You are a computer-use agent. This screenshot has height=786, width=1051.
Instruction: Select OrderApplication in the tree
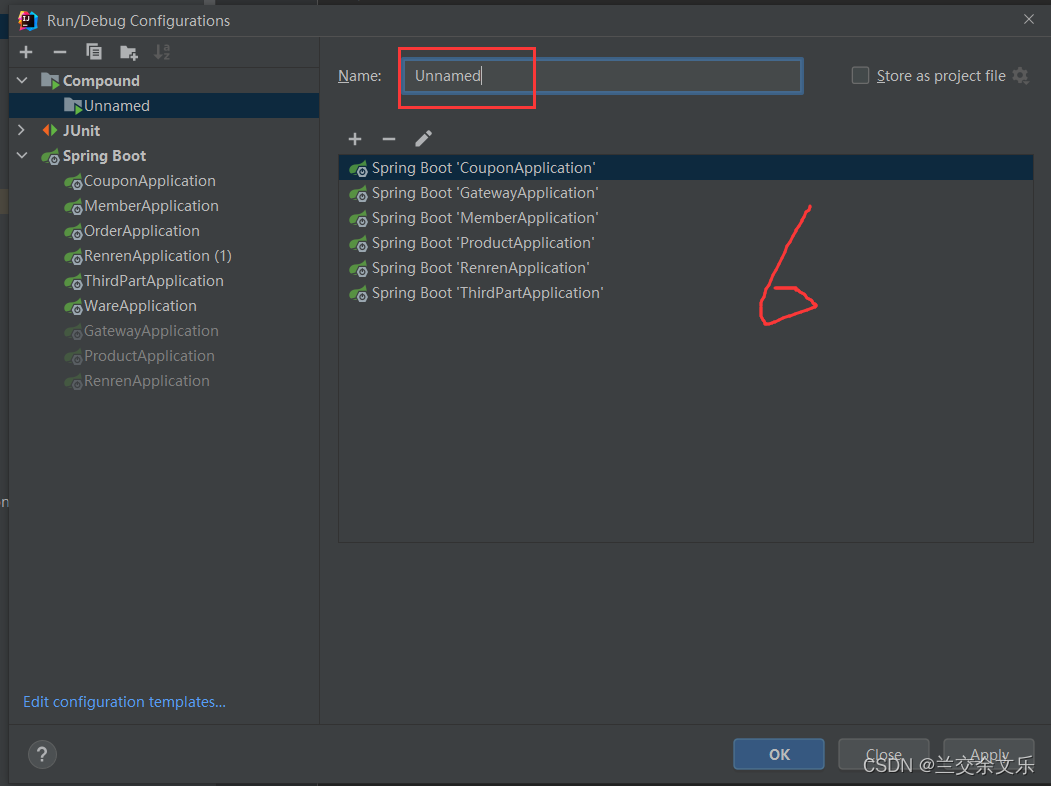141,231
